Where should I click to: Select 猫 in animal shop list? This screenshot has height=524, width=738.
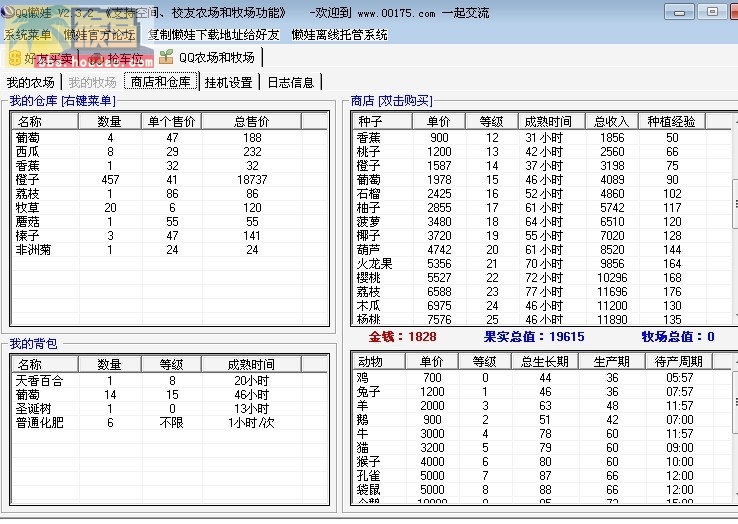click(x=541, y=448)
